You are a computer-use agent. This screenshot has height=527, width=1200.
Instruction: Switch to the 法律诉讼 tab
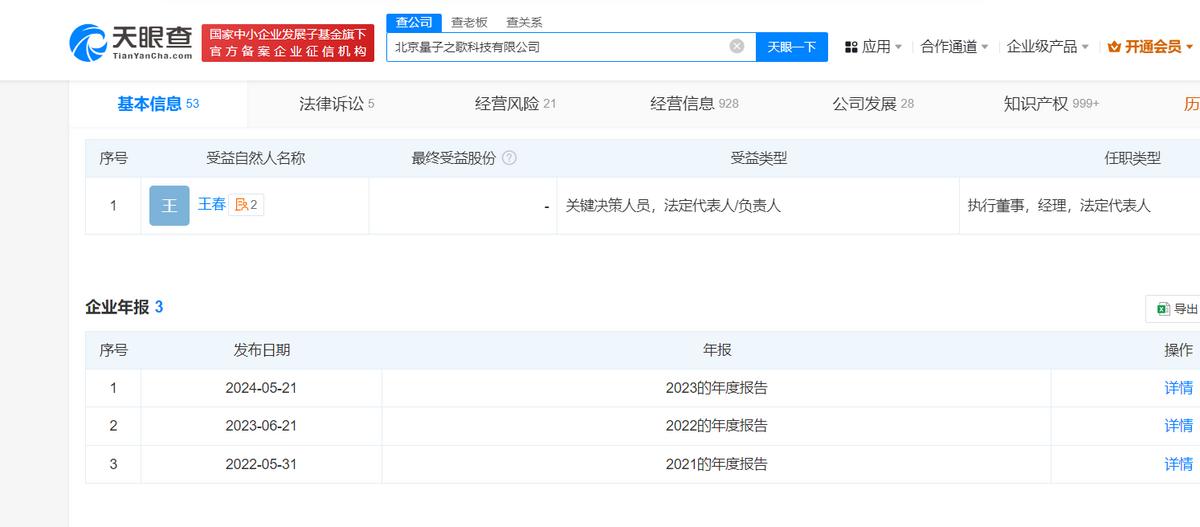336,104
